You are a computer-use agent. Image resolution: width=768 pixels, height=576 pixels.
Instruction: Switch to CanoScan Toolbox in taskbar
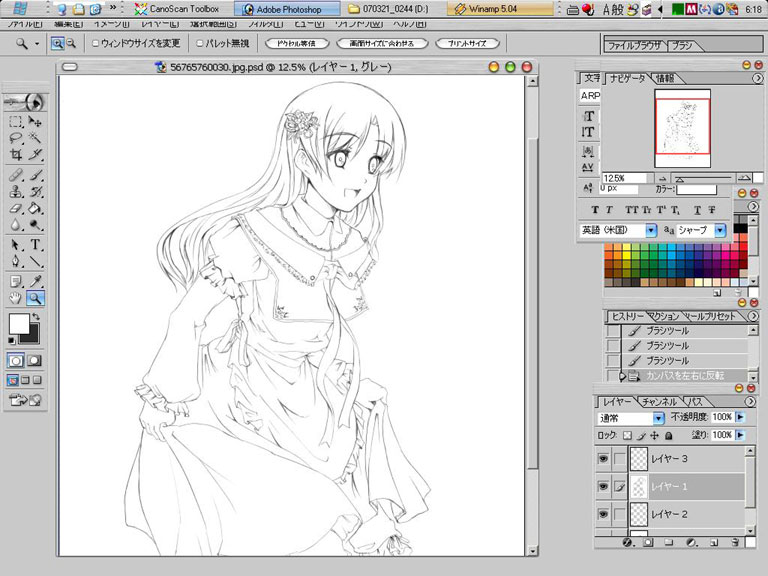[177, 9]
